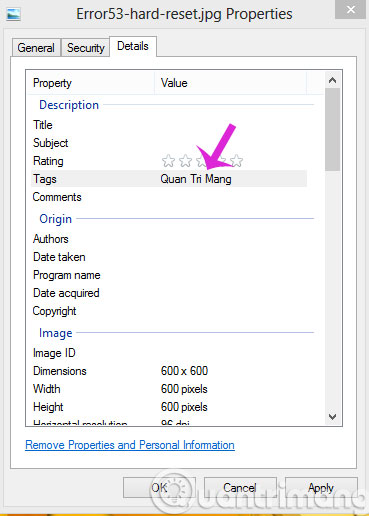Image resolution: width=369 pixels, height=516 pixels.
Task: Select the Date acquired property row
Action: click(x=170, y=293)
